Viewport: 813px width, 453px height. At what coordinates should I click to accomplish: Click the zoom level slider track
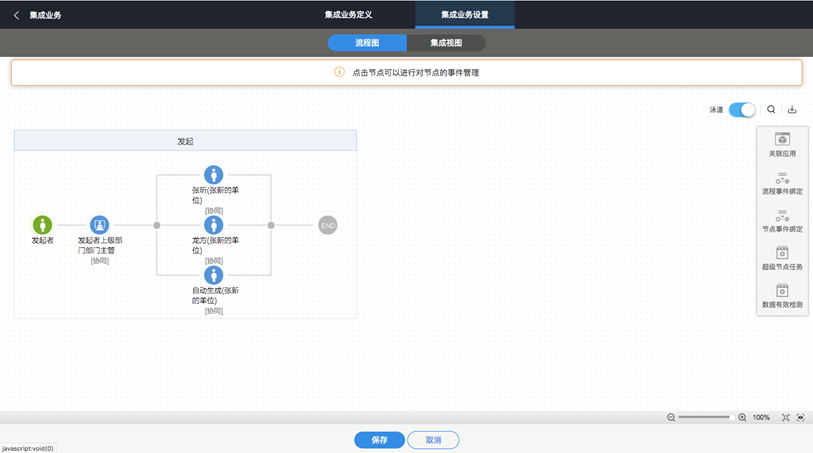coord(706,417)
